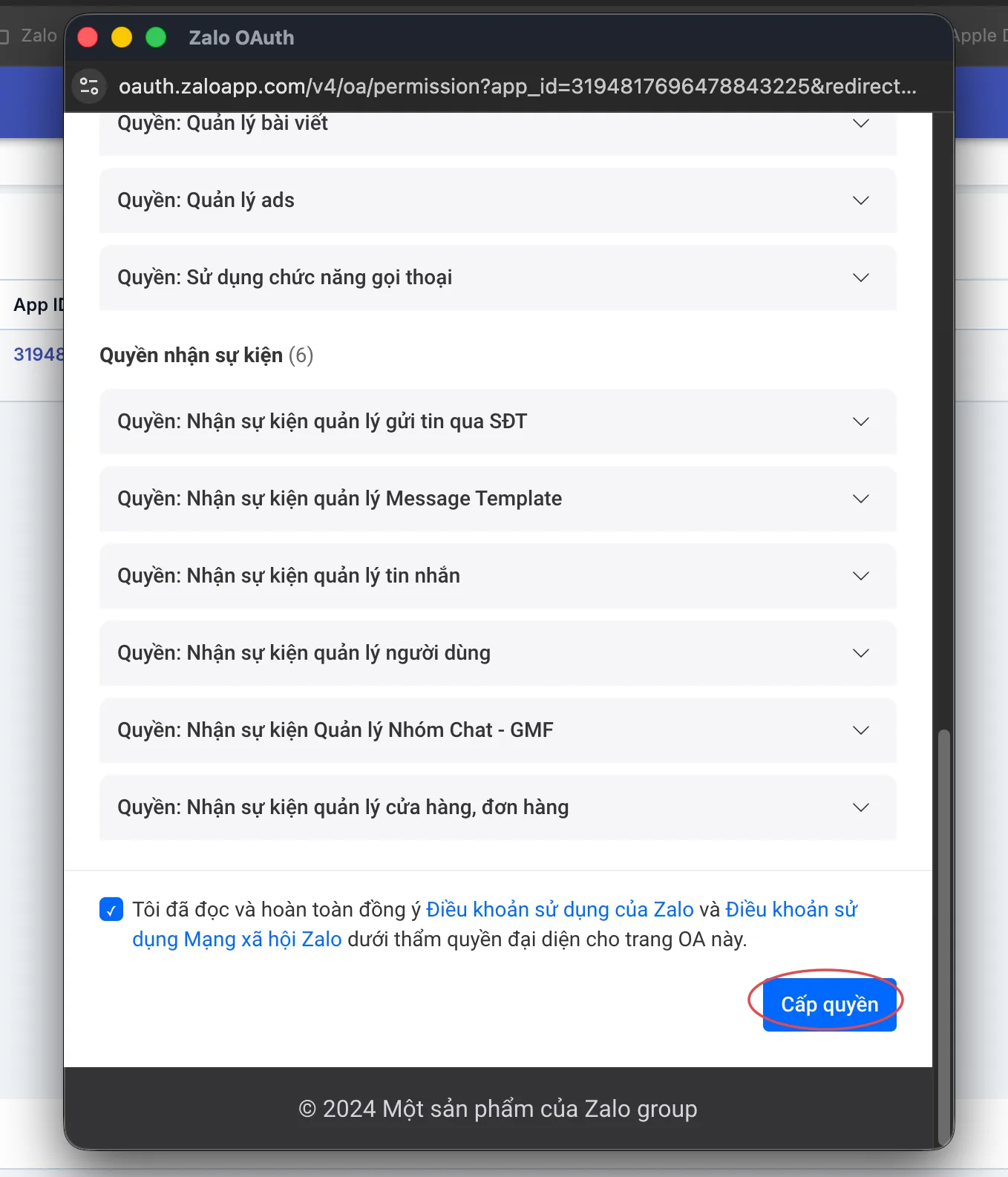Screen dimensions: 1008x1177
Task: Open Điều khoản sử dụng của Zalo link
Action: 560,909
